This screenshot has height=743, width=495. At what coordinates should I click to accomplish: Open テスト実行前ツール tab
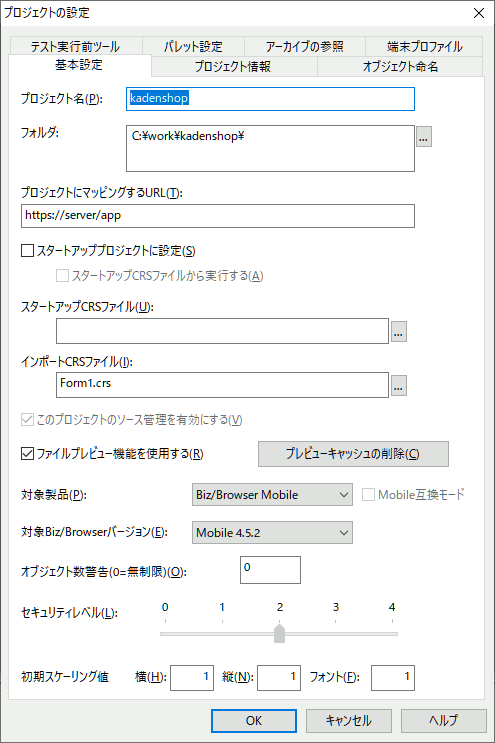tap(76, 46)
